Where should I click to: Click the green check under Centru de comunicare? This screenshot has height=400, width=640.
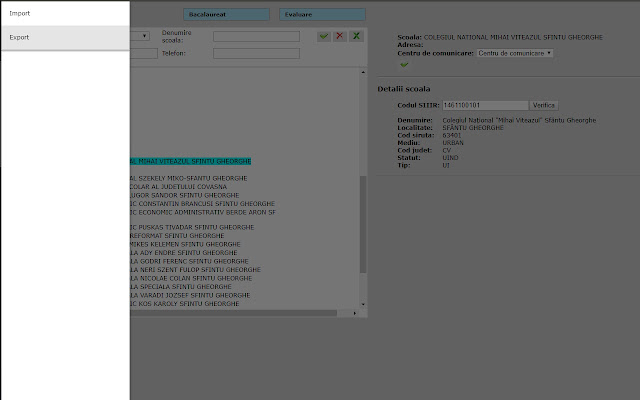point(404,64)
